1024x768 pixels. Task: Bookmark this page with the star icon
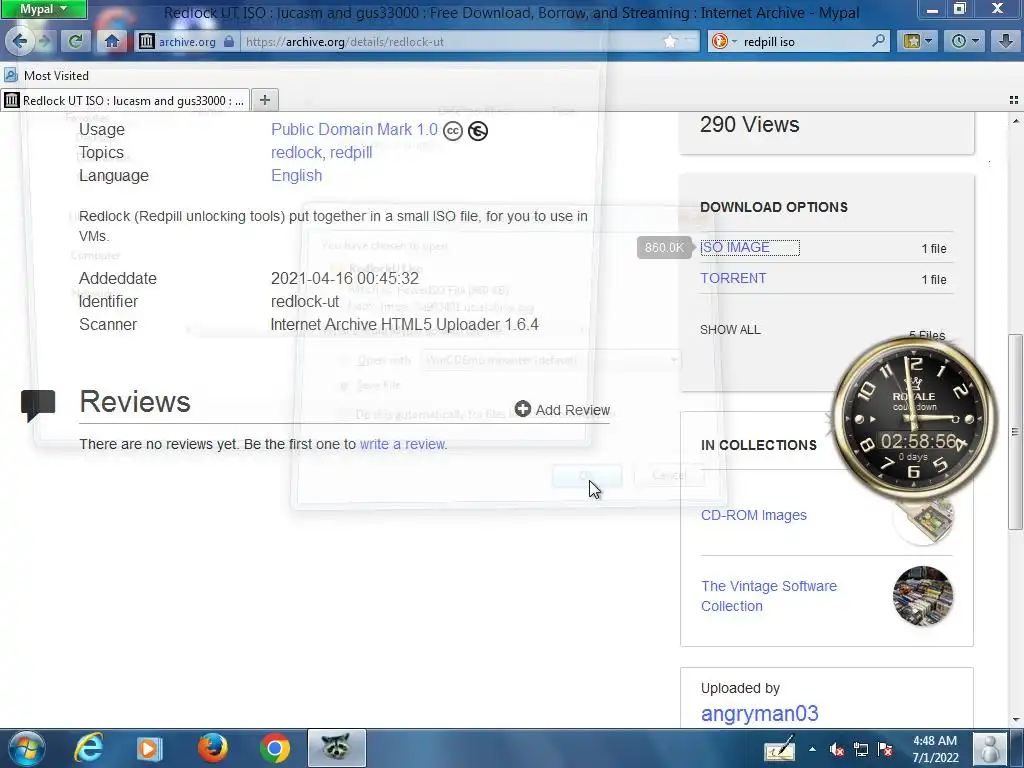pos(671,41)
